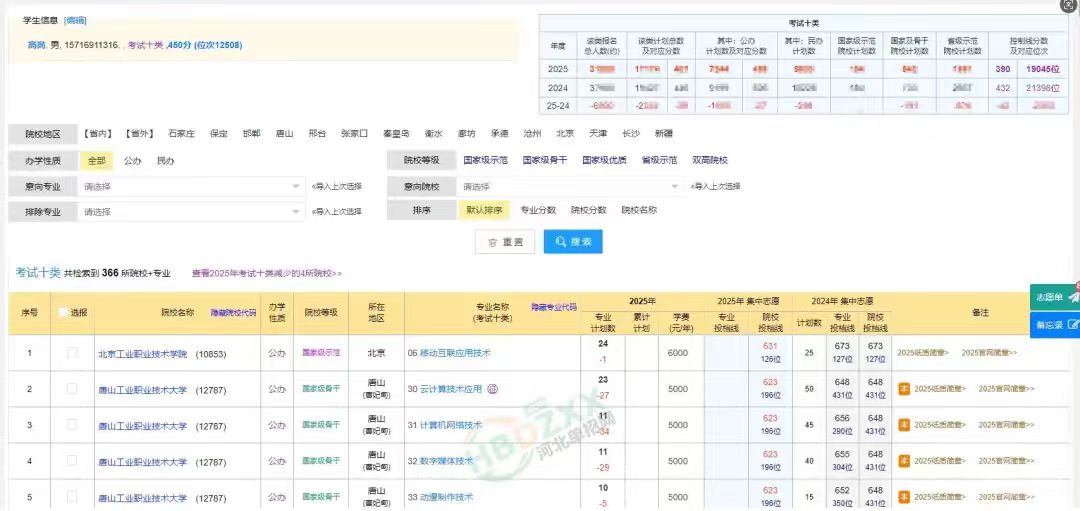
Task: Select 天津 region filter
Action: tap(598, 134)
